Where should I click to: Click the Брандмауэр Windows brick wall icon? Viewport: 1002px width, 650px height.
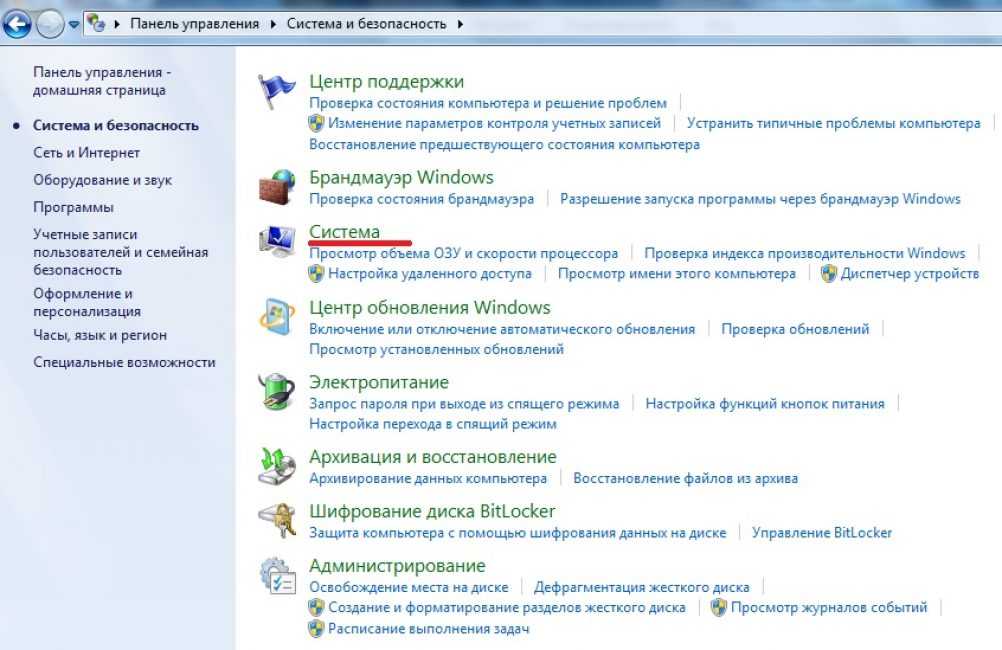(x=277, y=188)
